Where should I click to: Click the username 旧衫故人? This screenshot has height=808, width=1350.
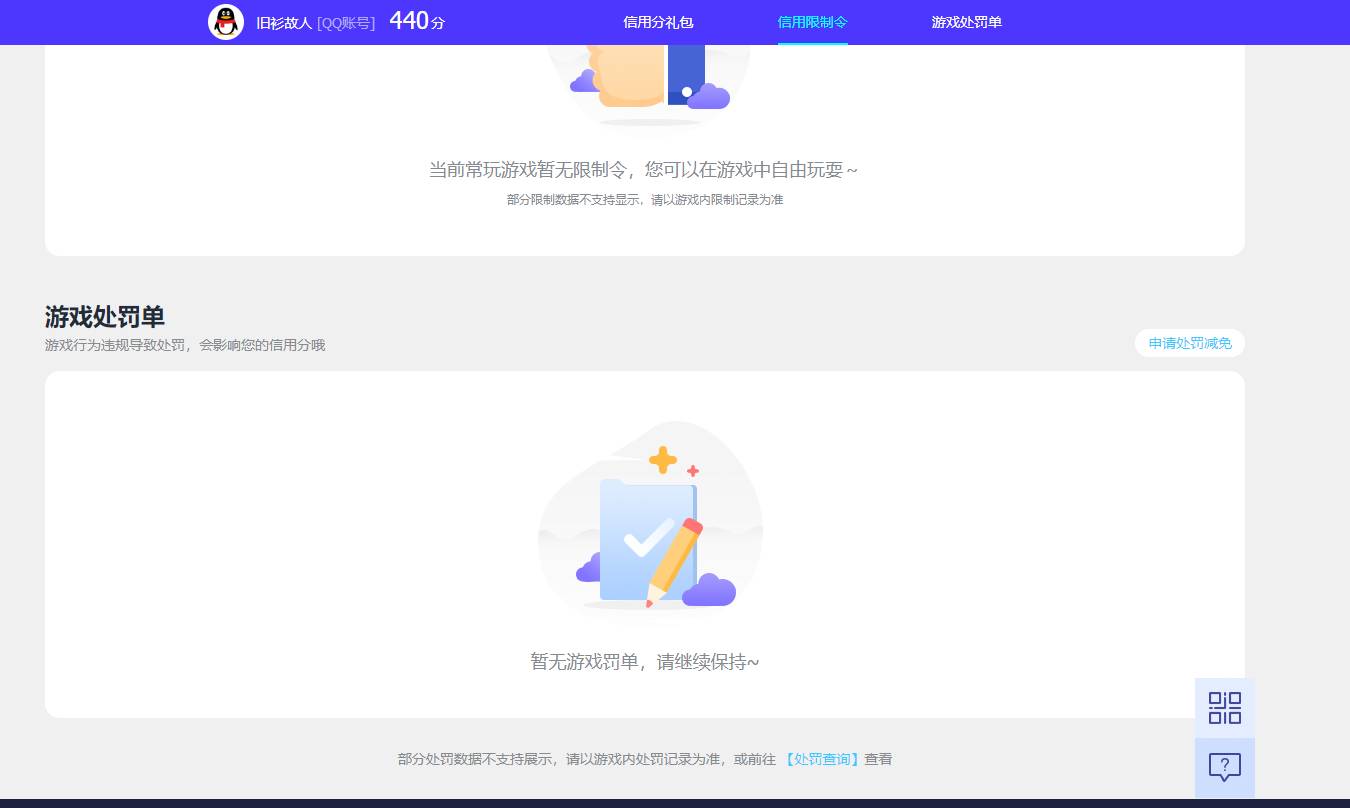point(282,22)
